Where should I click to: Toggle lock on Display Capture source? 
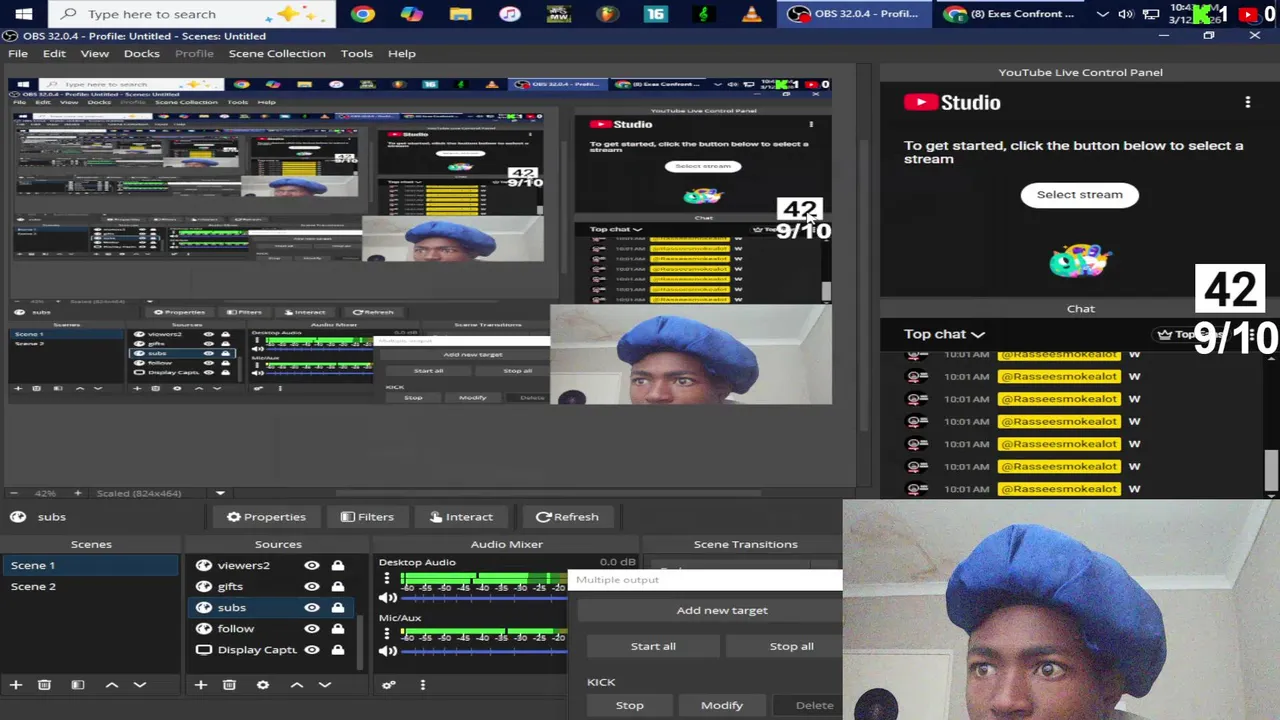338,649
